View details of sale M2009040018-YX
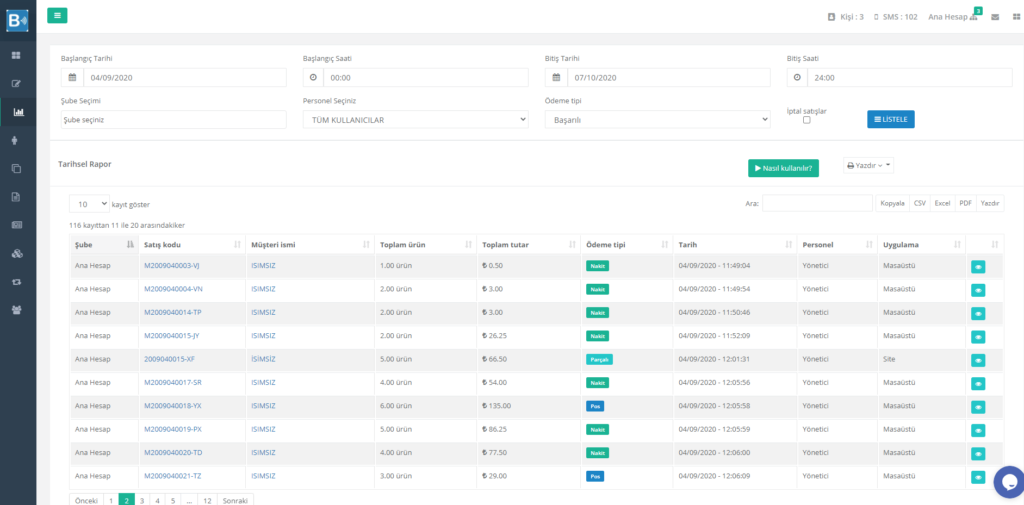 978,407
